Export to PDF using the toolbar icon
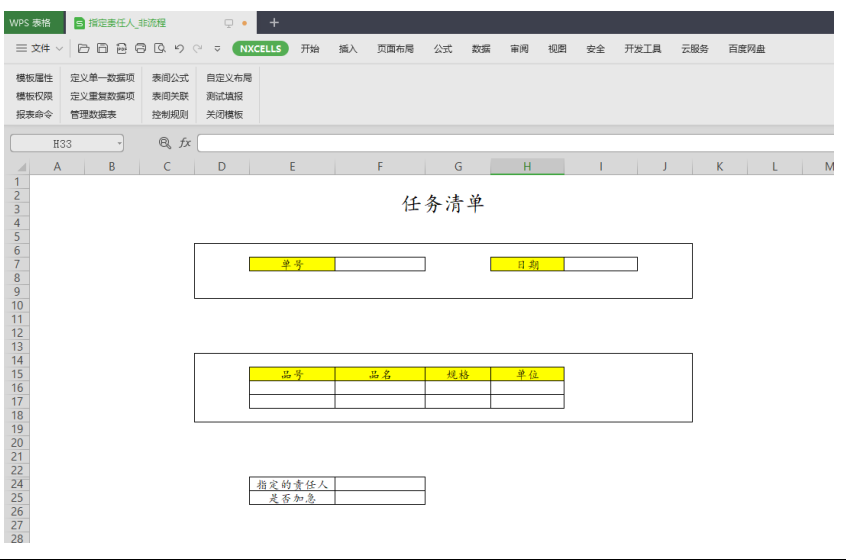Viewport: 846px width, 560px height. [x=121, y=48]
